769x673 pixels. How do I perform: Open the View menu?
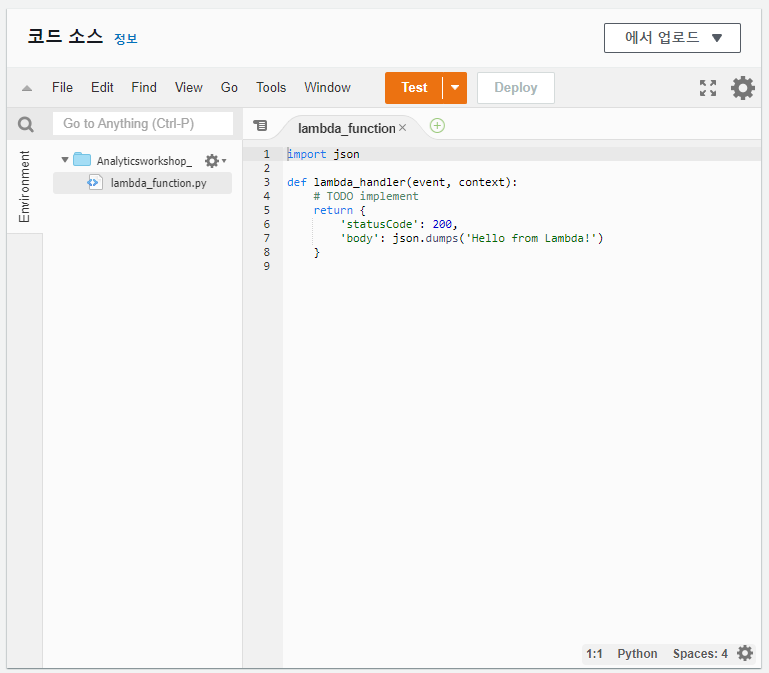click(188, 87)
